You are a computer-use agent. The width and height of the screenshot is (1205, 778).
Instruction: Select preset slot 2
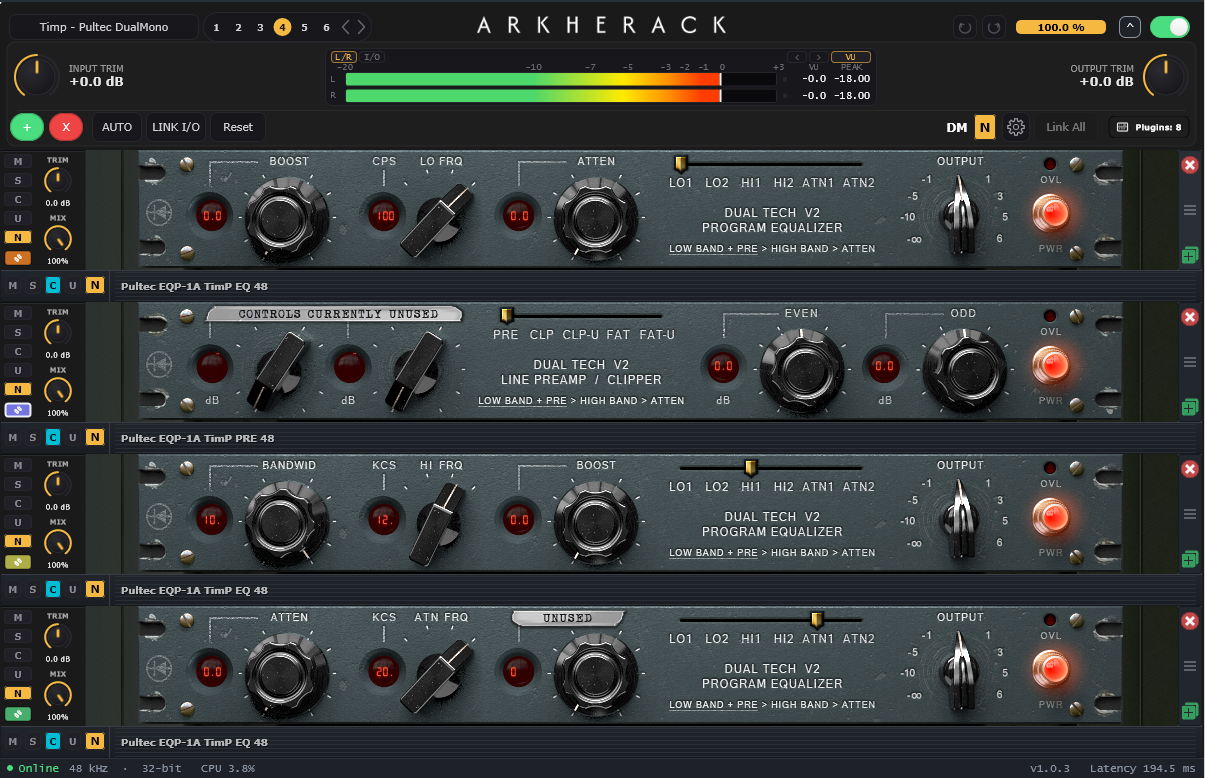pyautogui.click(x=238, y=27)
